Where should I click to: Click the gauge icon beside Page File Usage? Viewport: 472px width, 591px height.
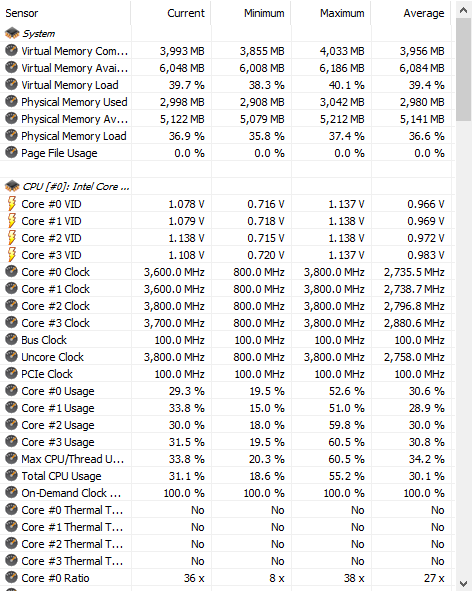point(12,153)
